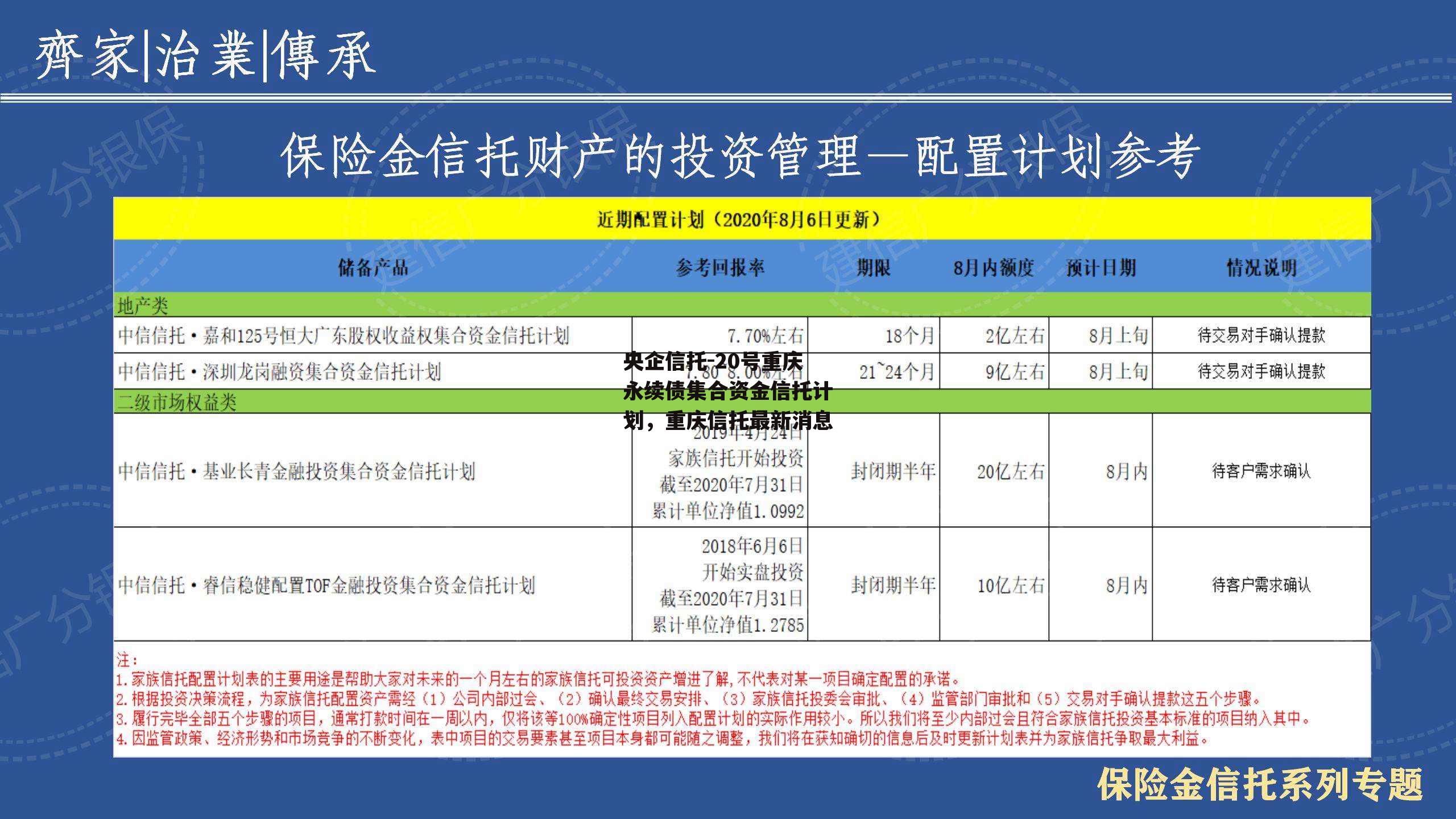Click note 3 about 履行完毕全部五个步骤的项目

714,718
